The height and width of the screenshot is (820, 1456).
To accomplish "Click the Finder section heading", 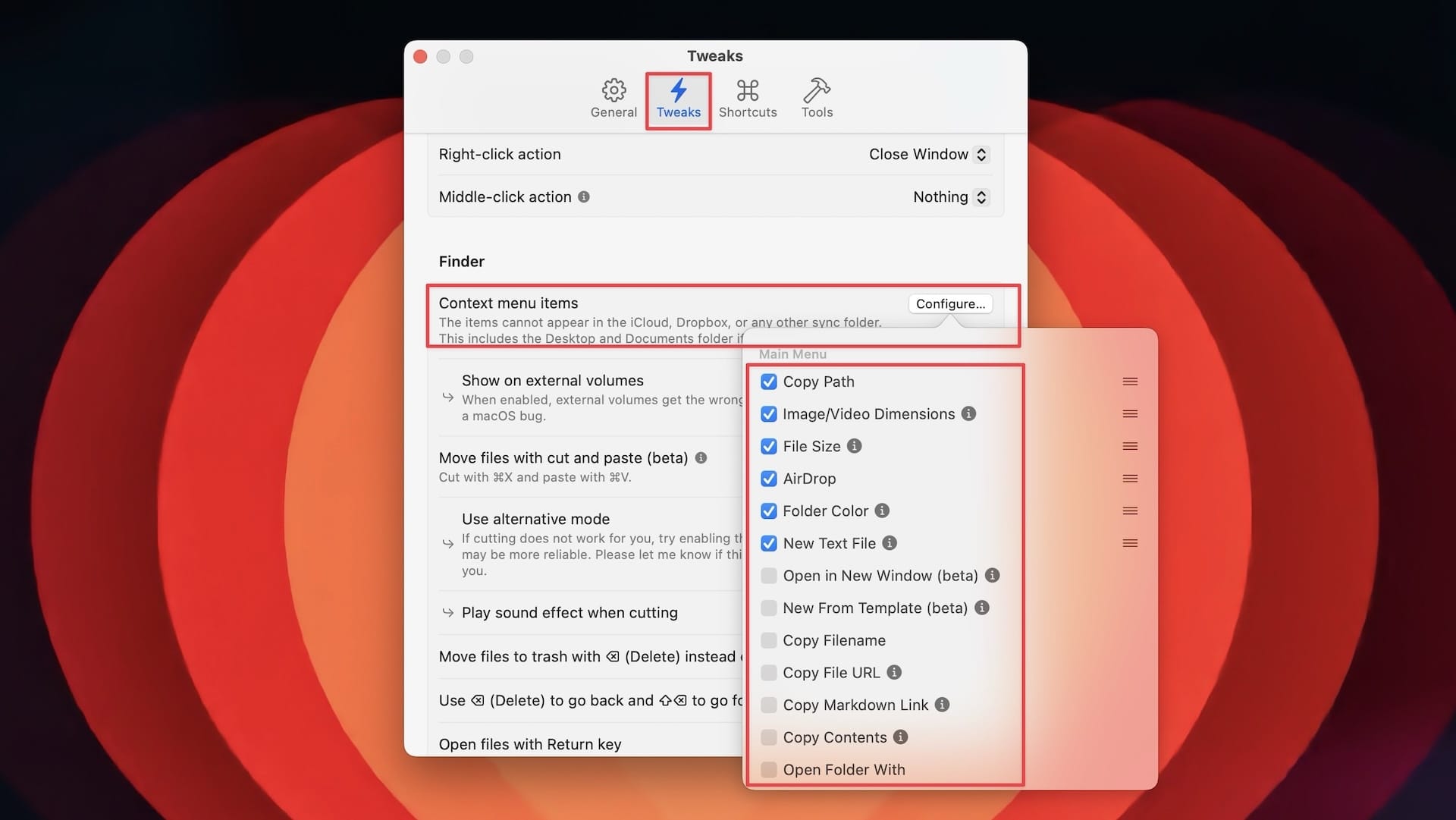I will 461,262.
